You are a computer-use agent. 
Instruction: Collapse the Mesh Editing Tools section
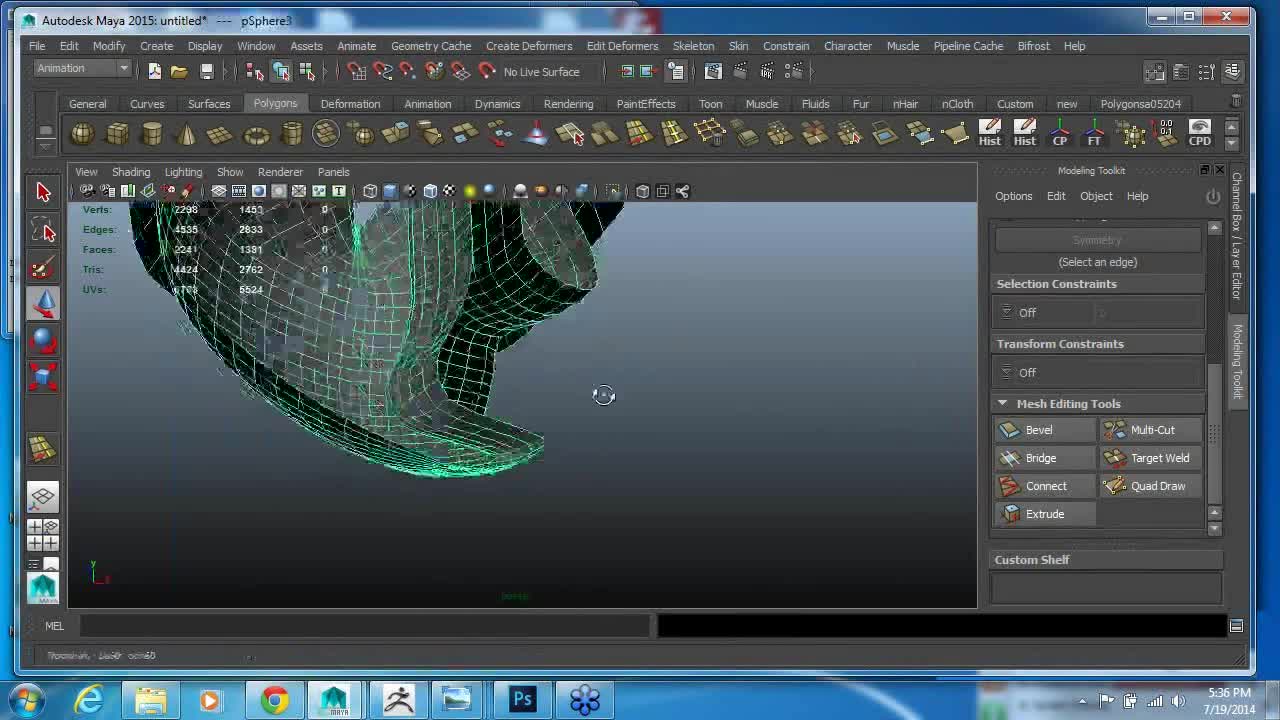point(1002,404)
